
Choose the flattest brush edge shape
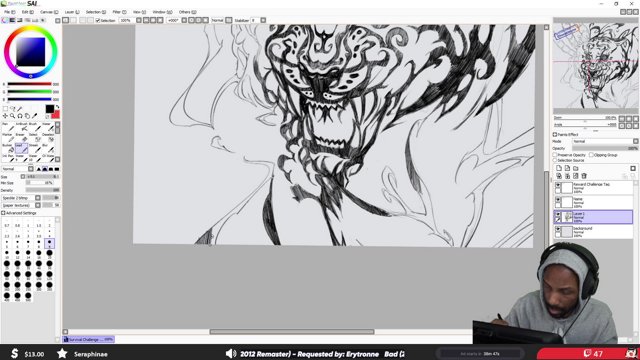[x=56, y=169]
